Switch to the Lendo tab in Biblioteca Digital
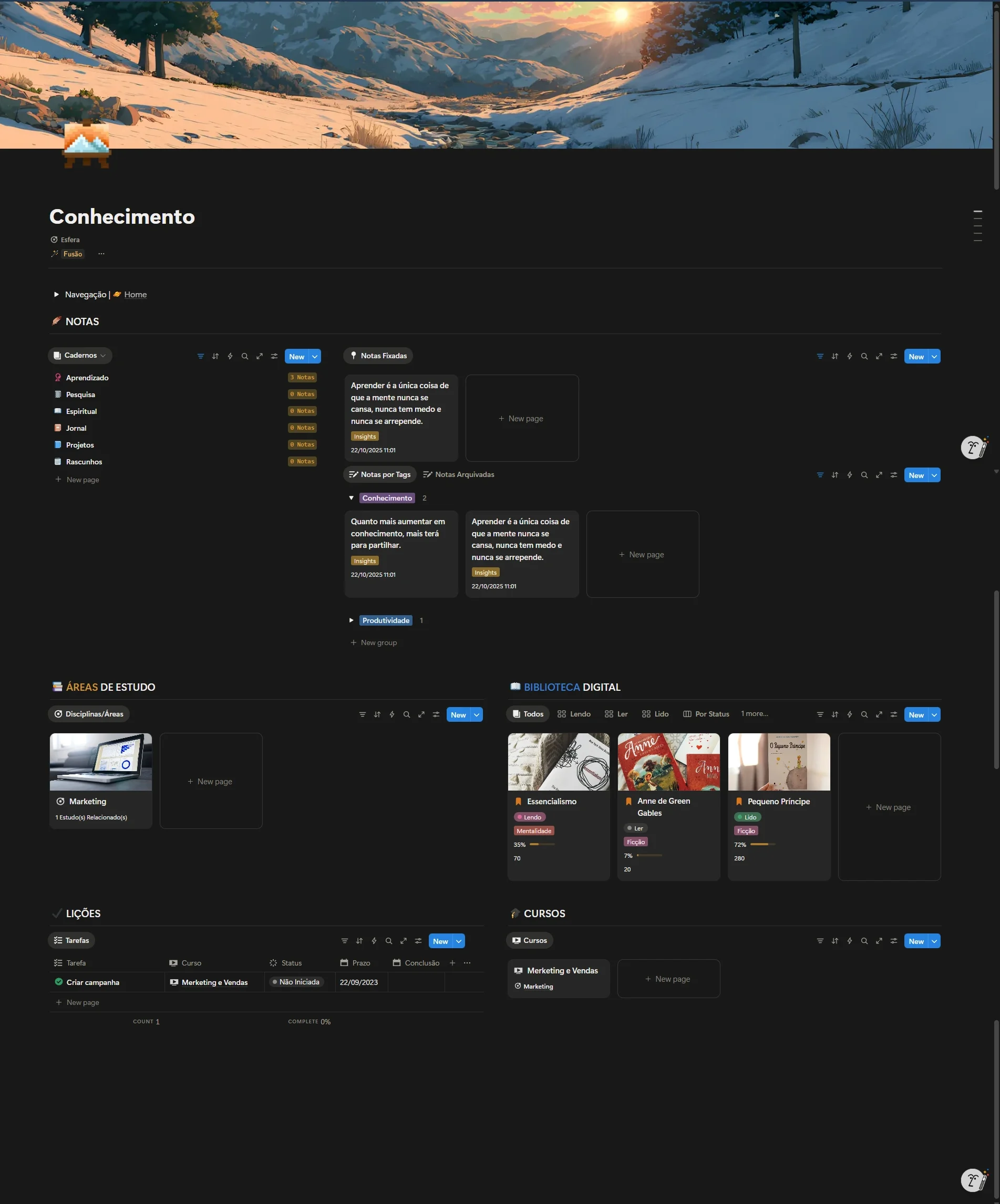 pos(574,714)
